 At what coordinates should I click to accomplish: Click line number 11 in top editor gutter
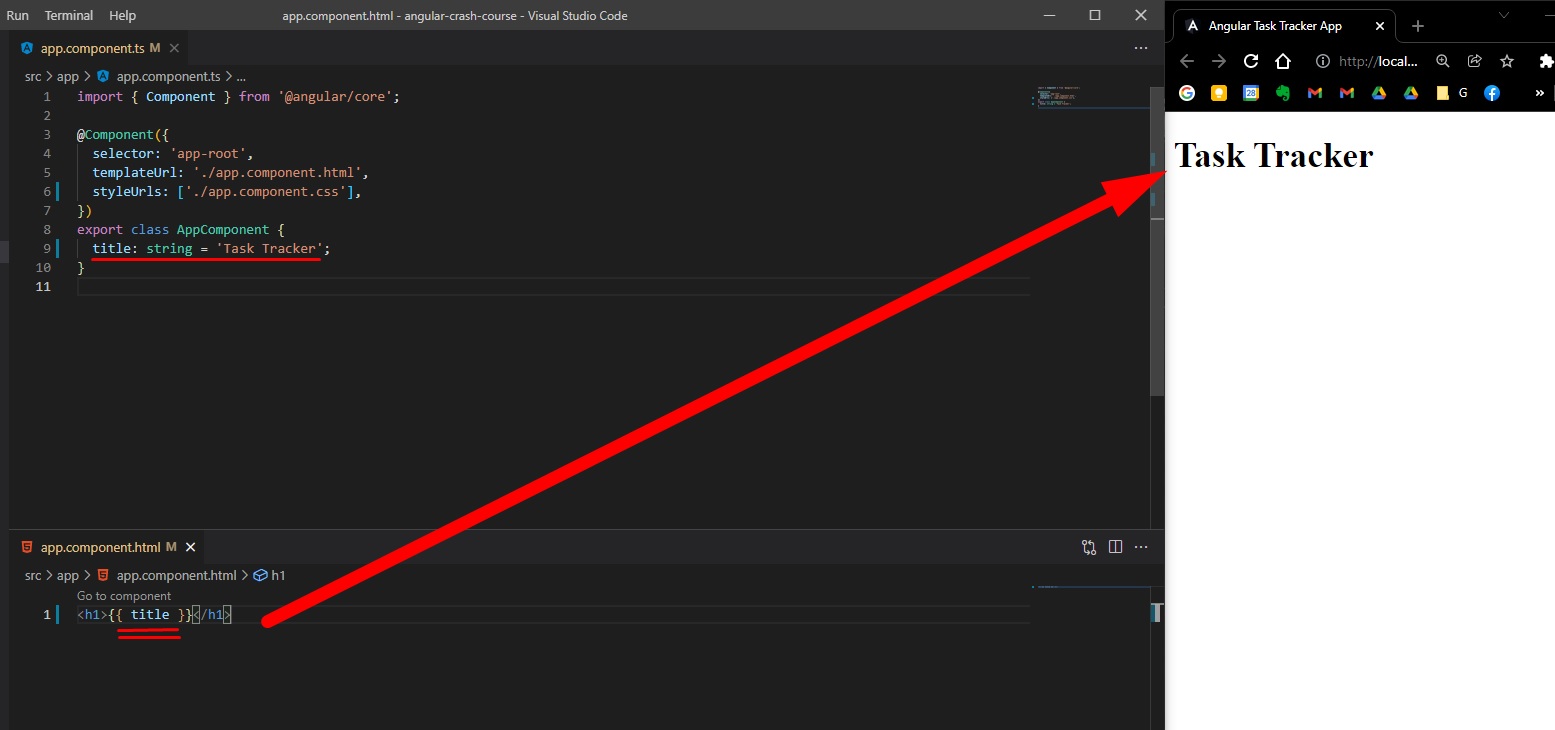[x=43, y=287]
